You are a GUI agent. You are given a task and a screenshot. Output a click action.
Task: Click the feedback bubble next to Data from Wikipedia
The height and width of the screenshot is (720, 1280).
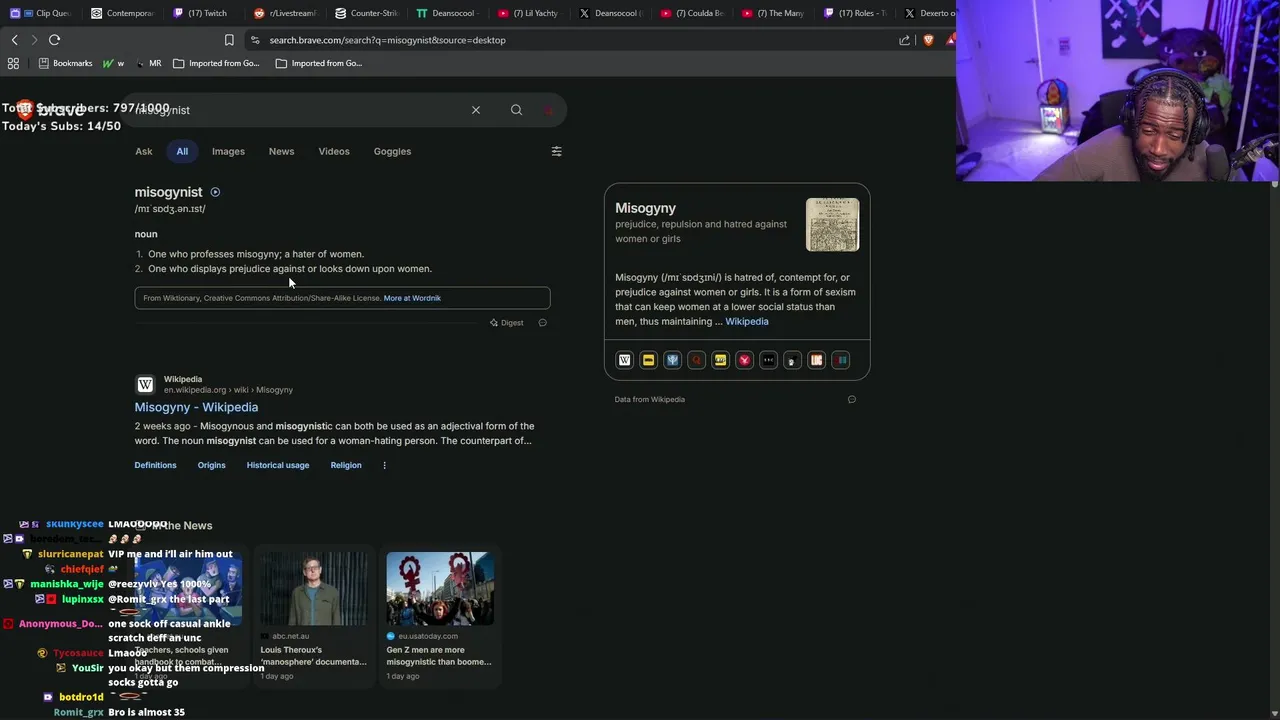(852, 399)
